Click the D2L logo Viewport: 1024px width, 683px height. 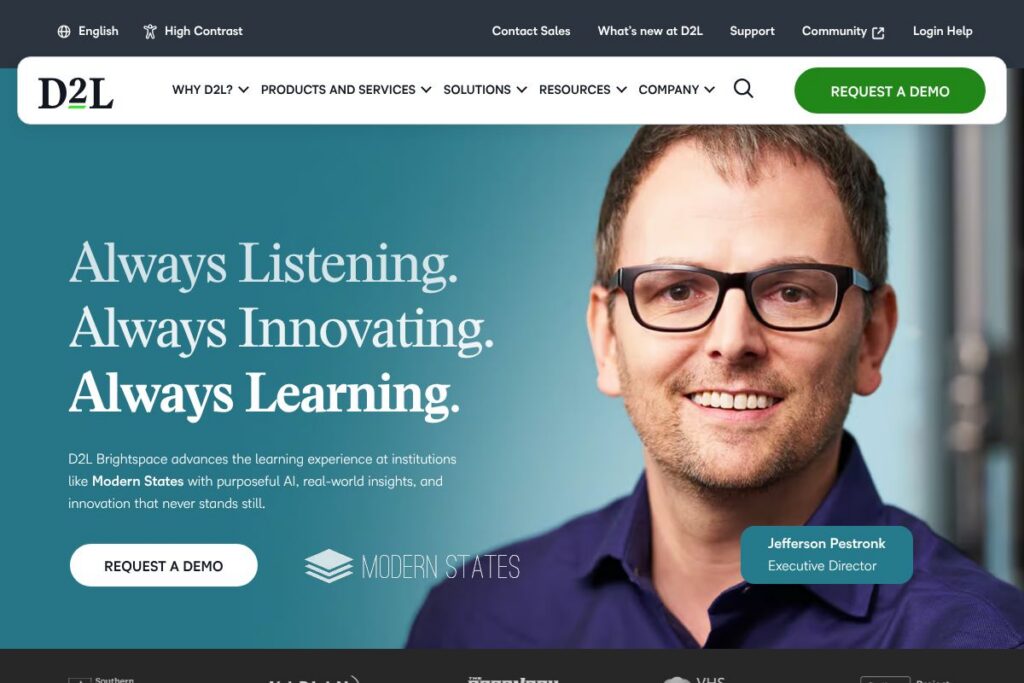[76, 92]
